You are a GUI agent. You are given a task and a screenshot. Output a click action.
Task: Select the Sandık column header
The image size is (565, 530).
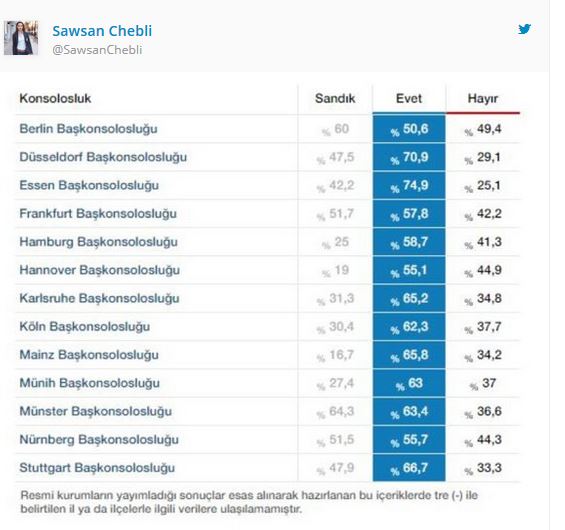point(335,98)
